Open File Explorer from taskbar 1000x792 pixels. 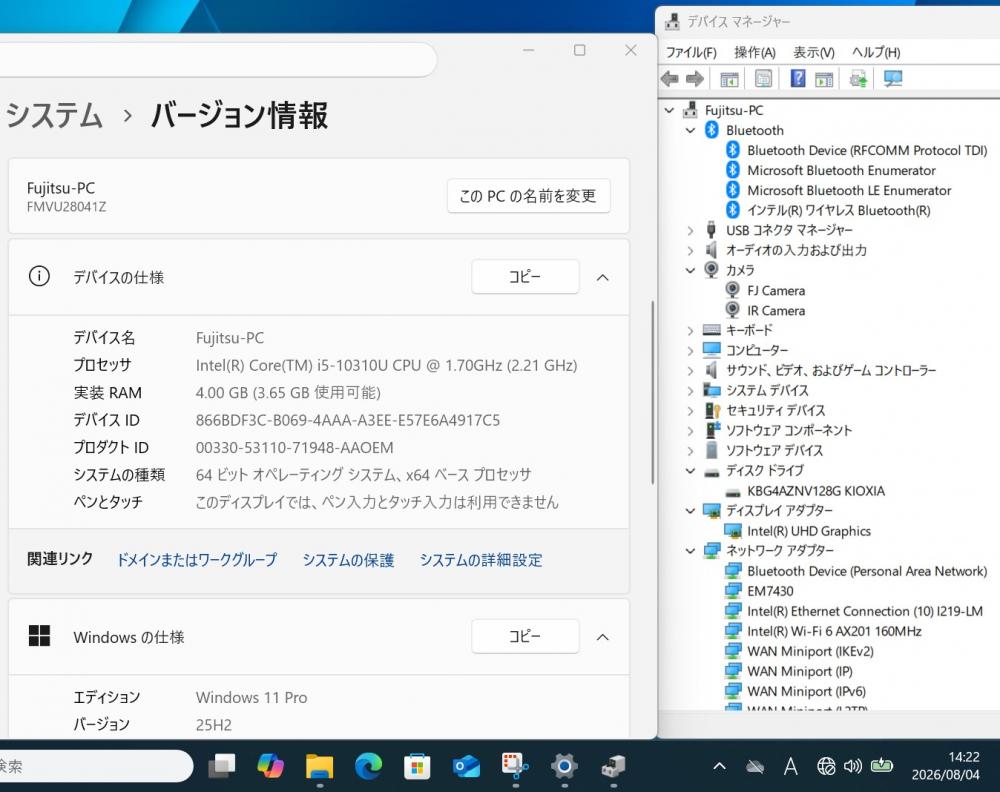(x=320, y=765)
